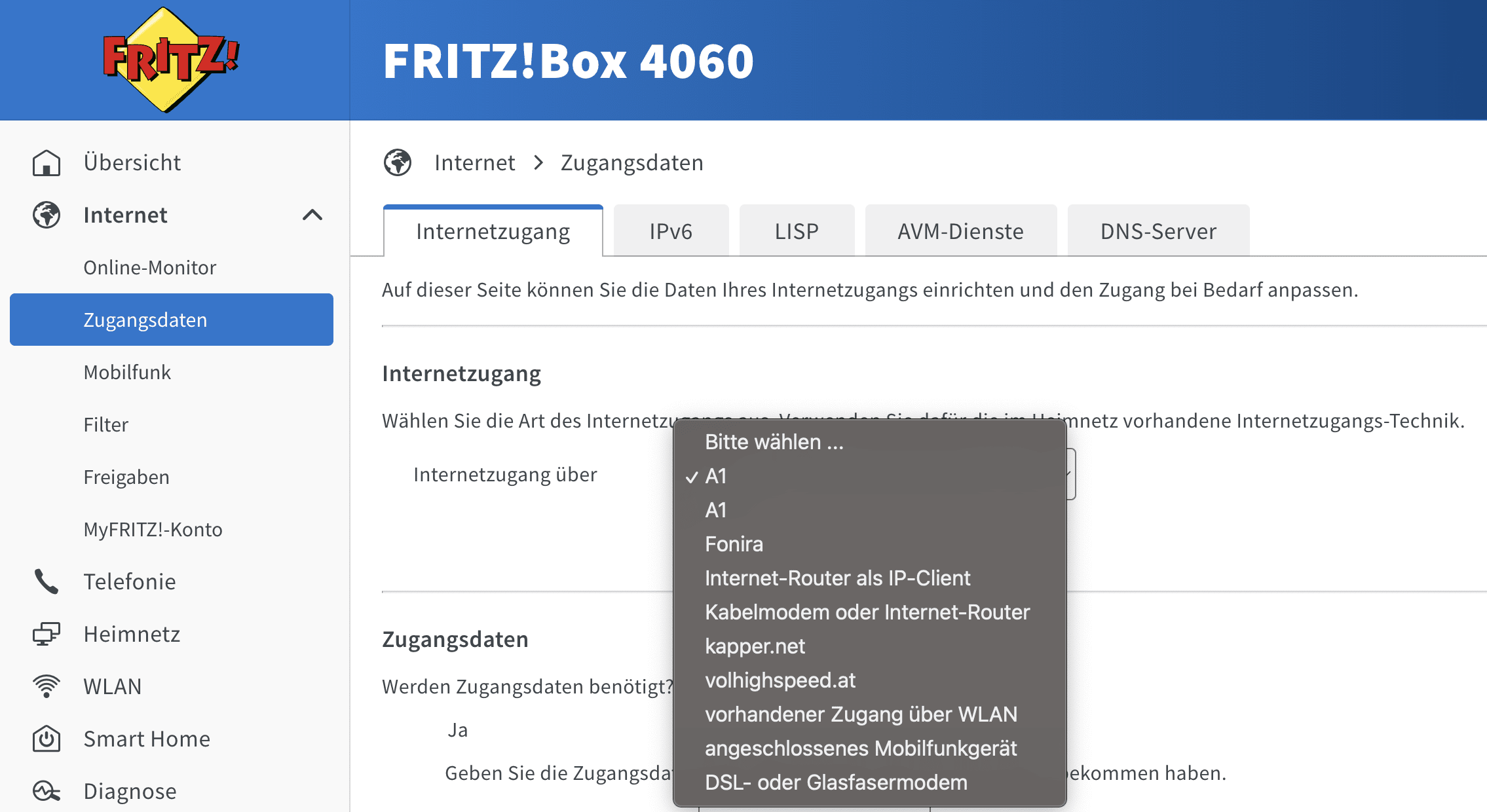This screenshot has height=812, width=1487.
Task: Open the DNS-Server tab
Action: [x=1158, y=231]
